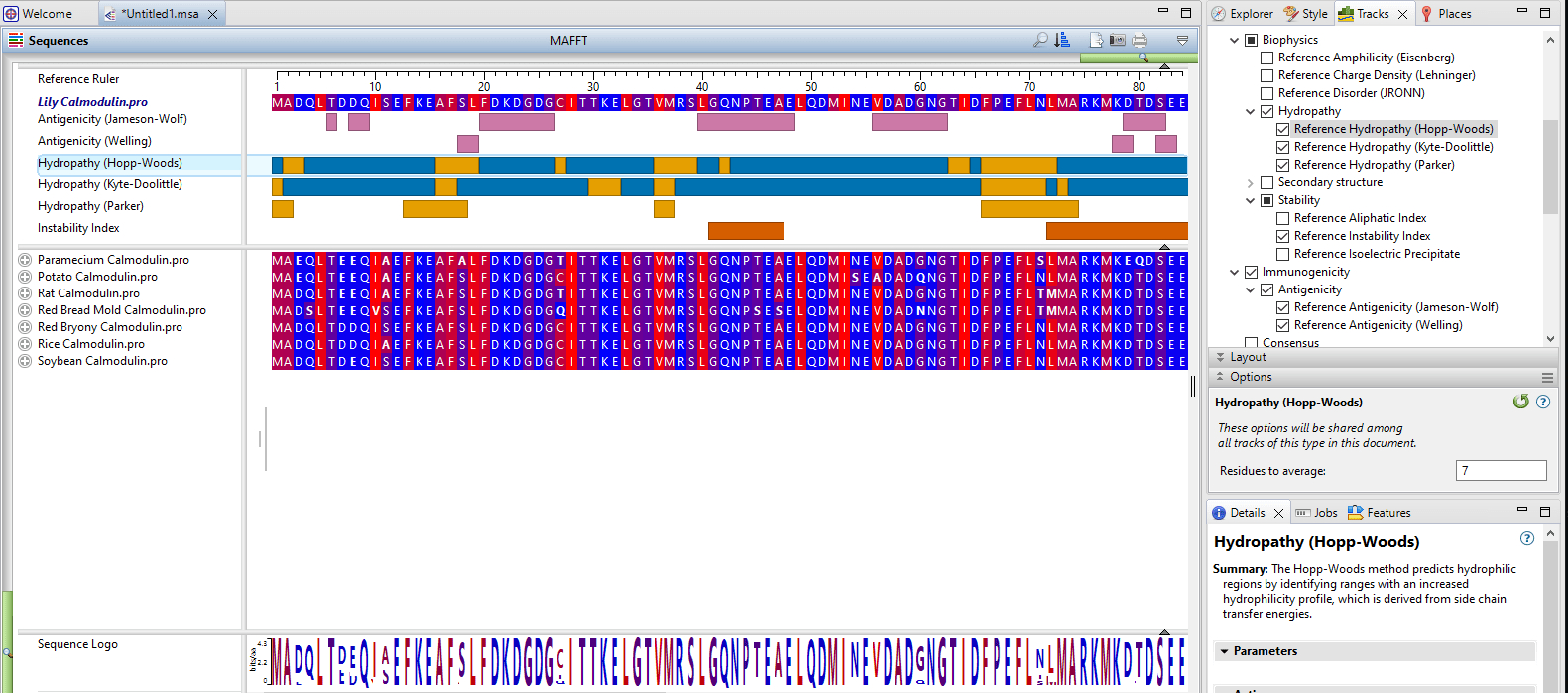Expand the Paramecium Calmodulin.pro sequence row

[25, 260]
